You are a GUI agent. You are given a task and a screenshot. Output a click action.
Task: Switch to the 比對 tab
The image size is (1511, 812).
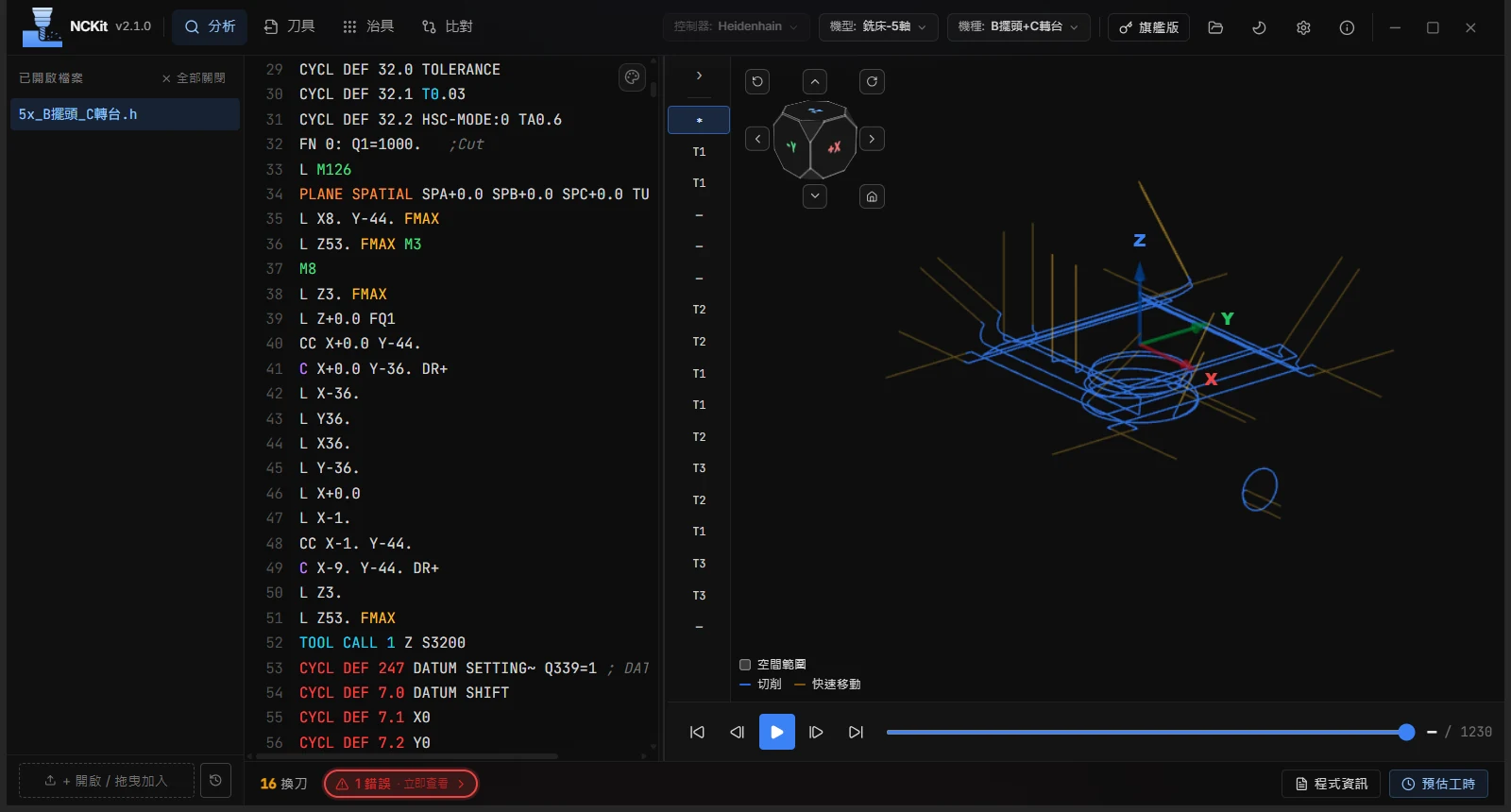coord(448,26)
